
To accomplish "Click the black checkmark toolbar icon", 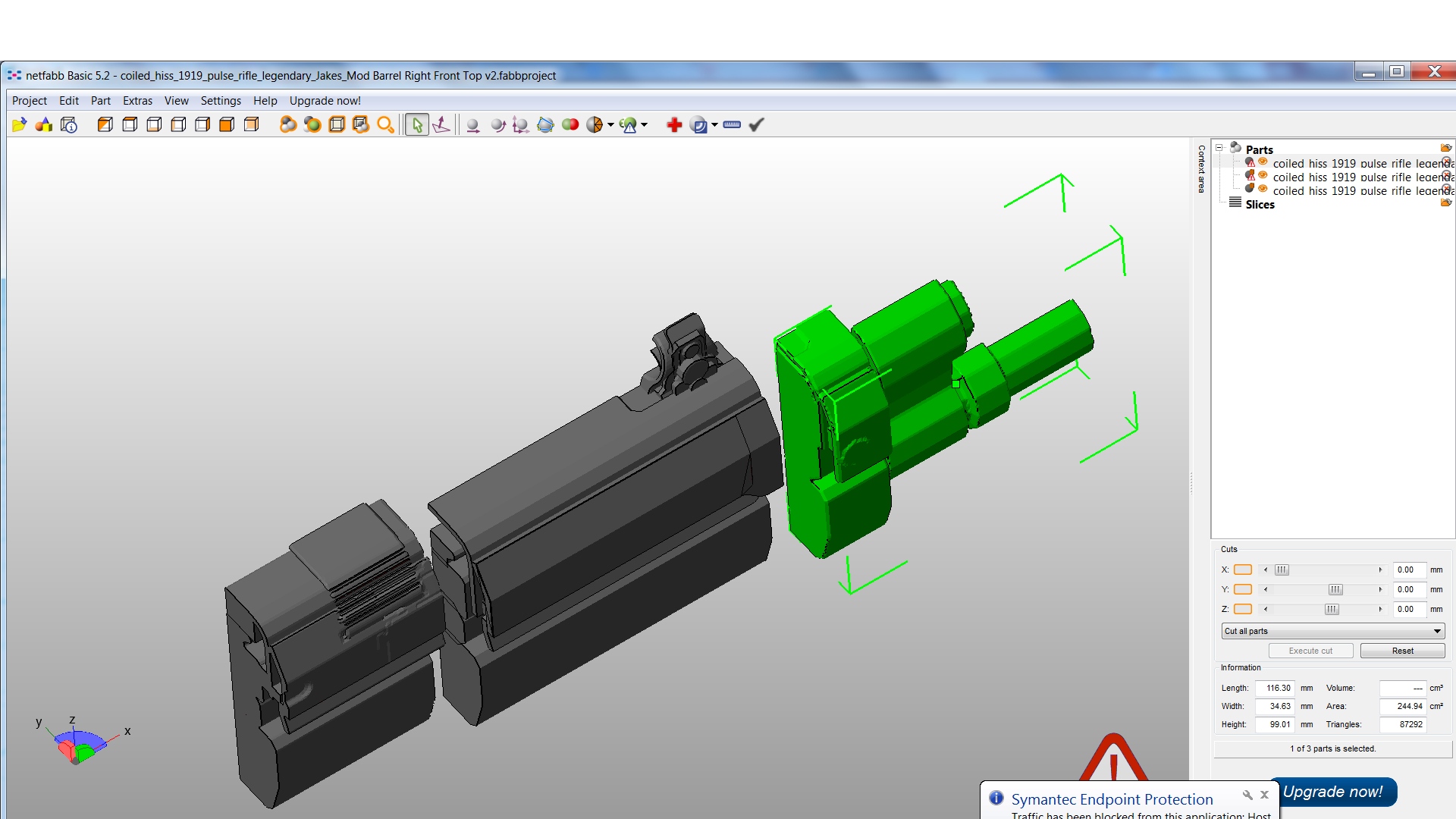I will (x=756, y=125).
